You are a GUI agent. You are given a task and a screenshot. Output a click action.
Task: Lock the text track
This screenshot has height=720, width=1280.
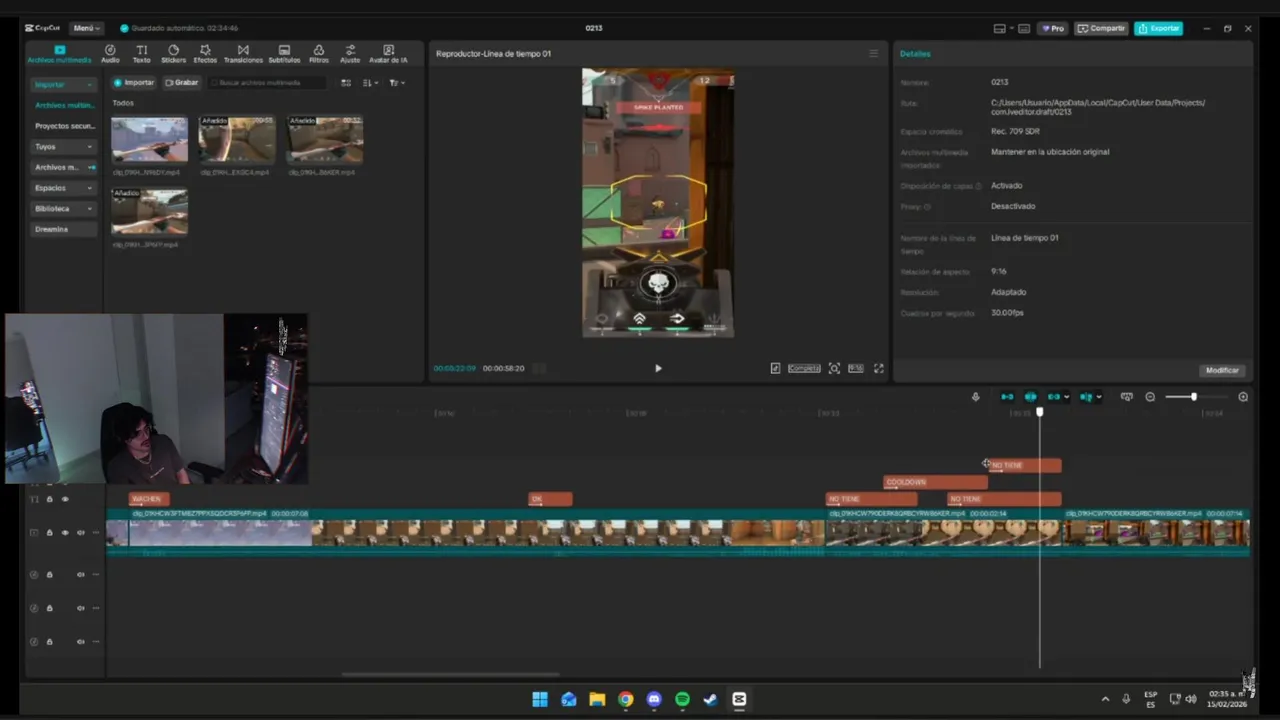pos(49,499)
